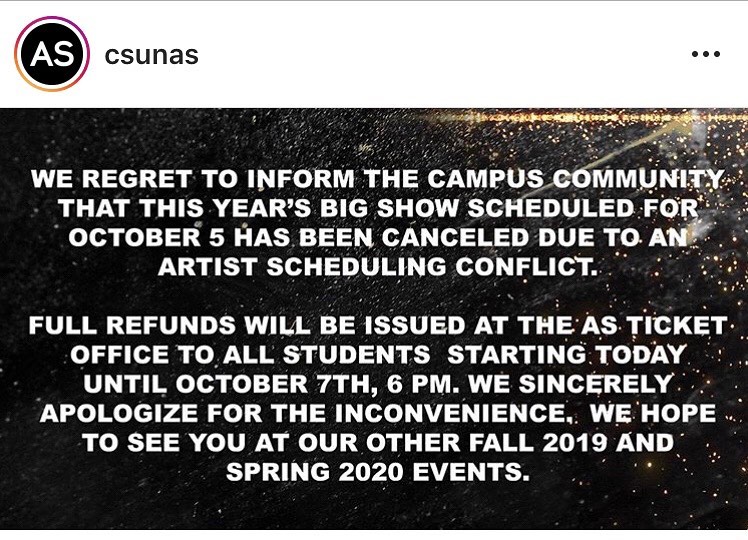Image resolution: width=748 pixels, height=540 pixels.
Task: Click the 'ARTIST SCHEDULING CONFLICT' line
Action: (x=377, y=267)
